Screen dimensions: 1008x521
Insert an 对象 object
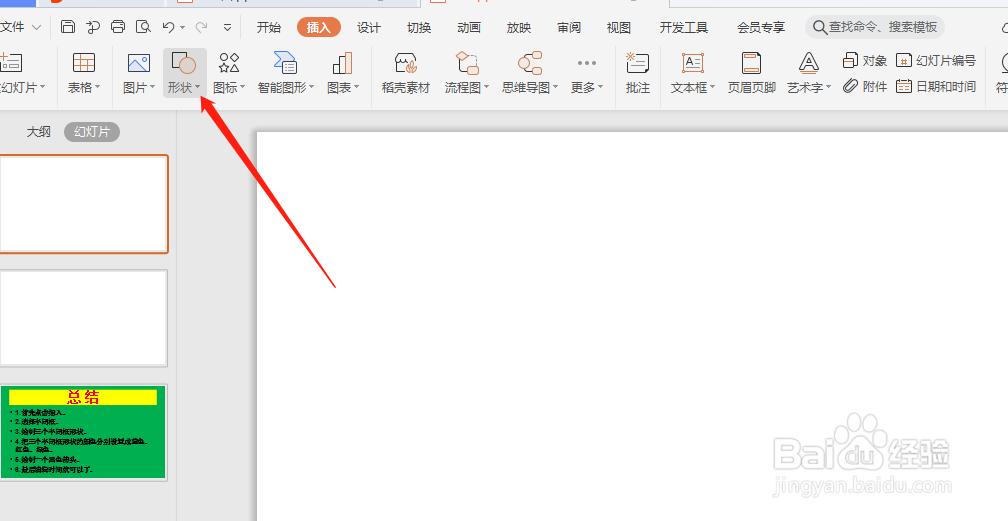(865, 60)
